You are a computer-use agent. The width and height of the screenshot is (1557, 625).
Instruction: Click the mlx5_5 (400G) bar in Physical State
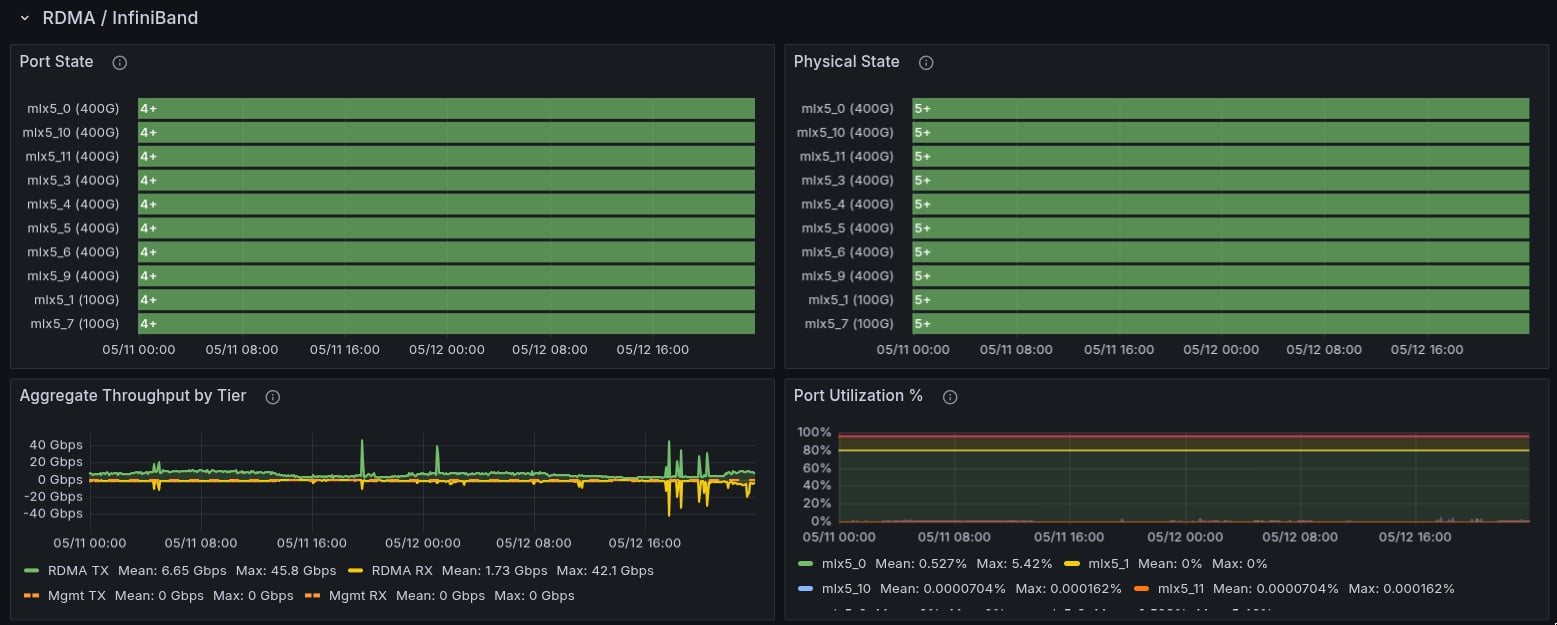pos(1220,228)
